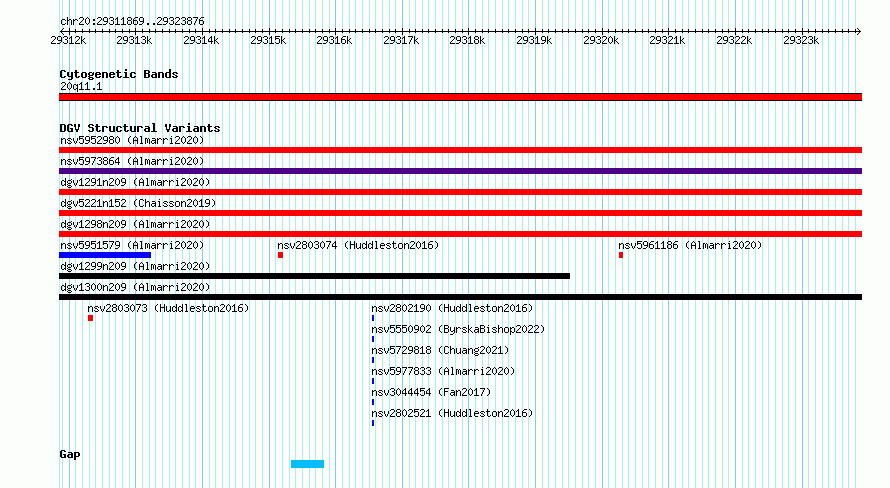
Task: Click the red bar under dgv1291n209
Action: tap(460, 192)
